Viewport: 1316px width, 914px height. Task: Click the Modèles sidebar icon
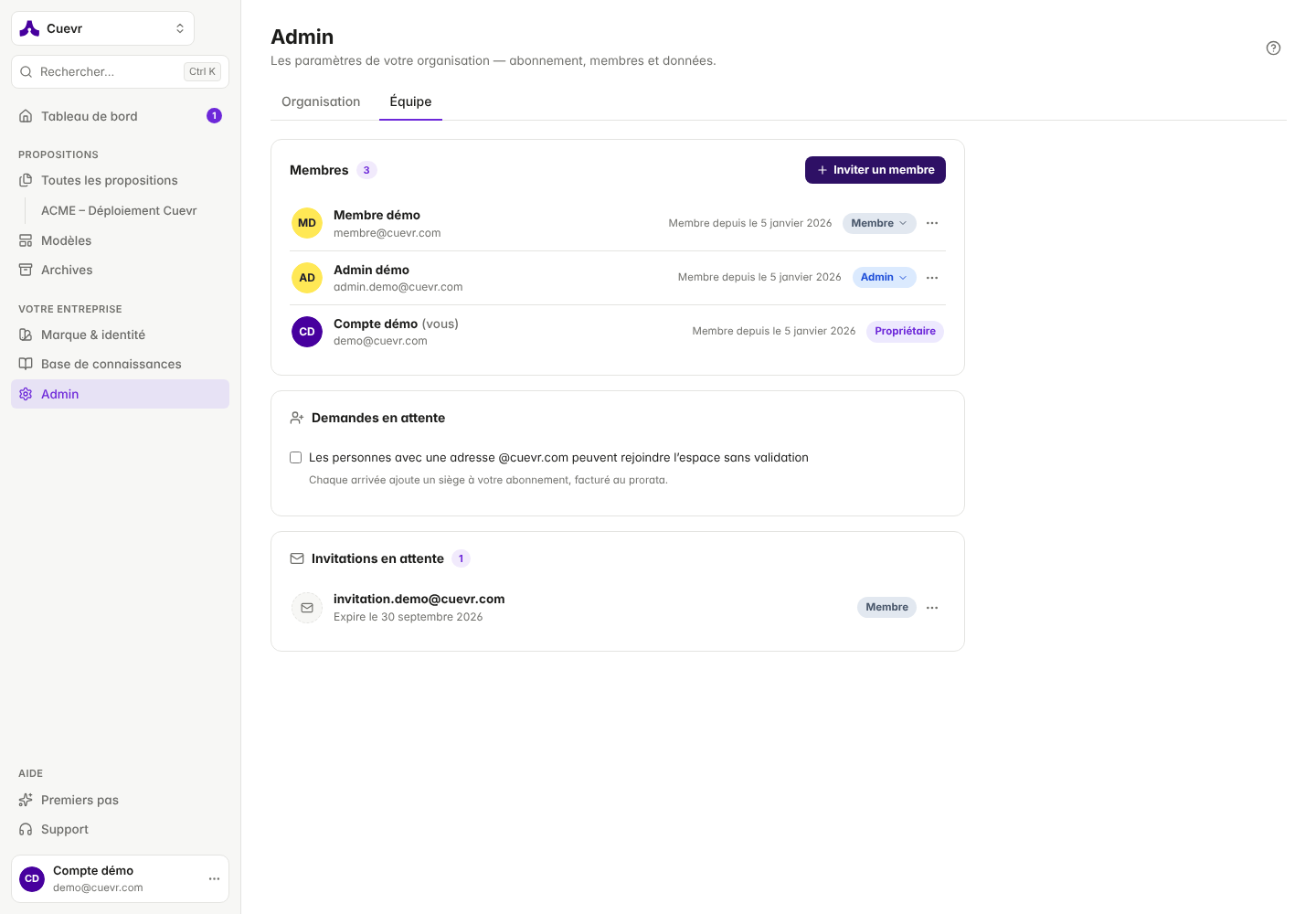tap(26, 240)
